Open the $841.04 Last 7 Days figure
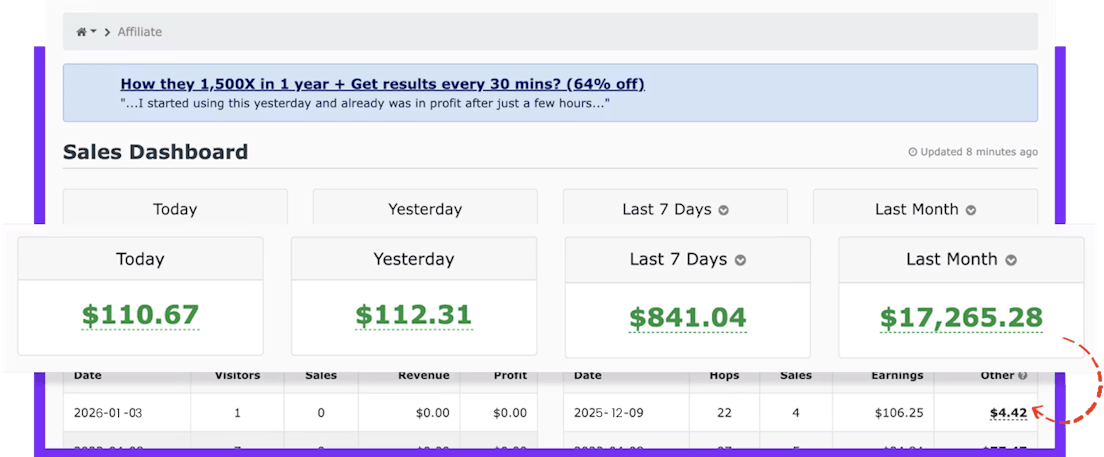The image size is (1104, 457). [x=687, y=318]
